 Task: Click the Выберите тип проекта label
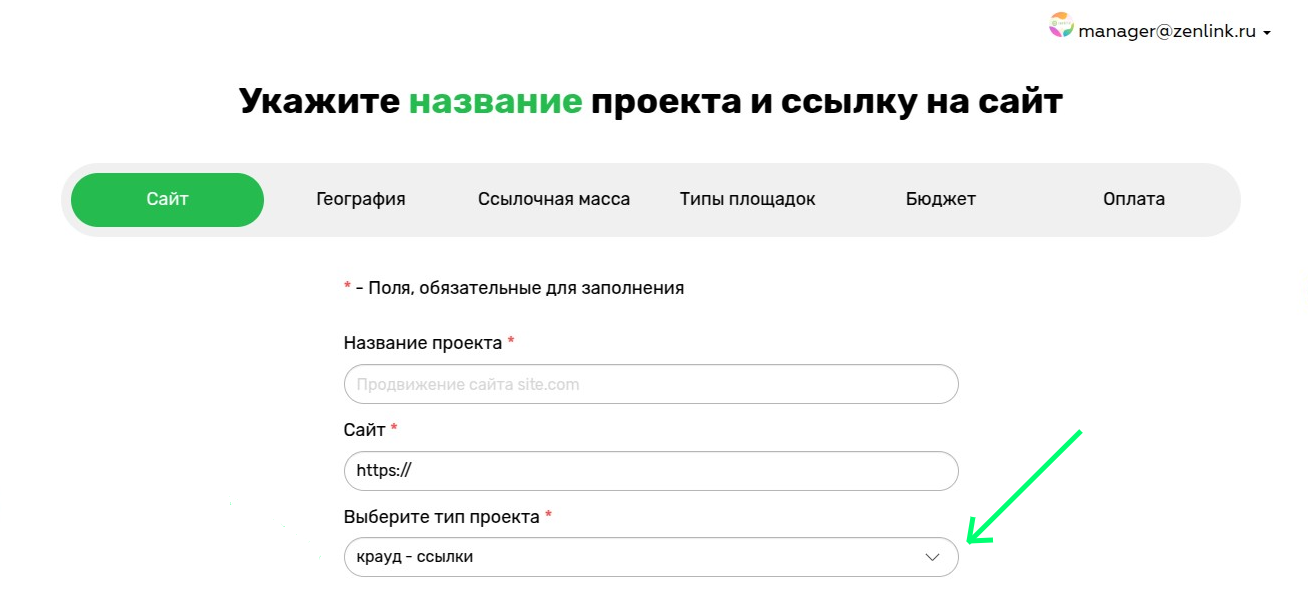(441, 517)
